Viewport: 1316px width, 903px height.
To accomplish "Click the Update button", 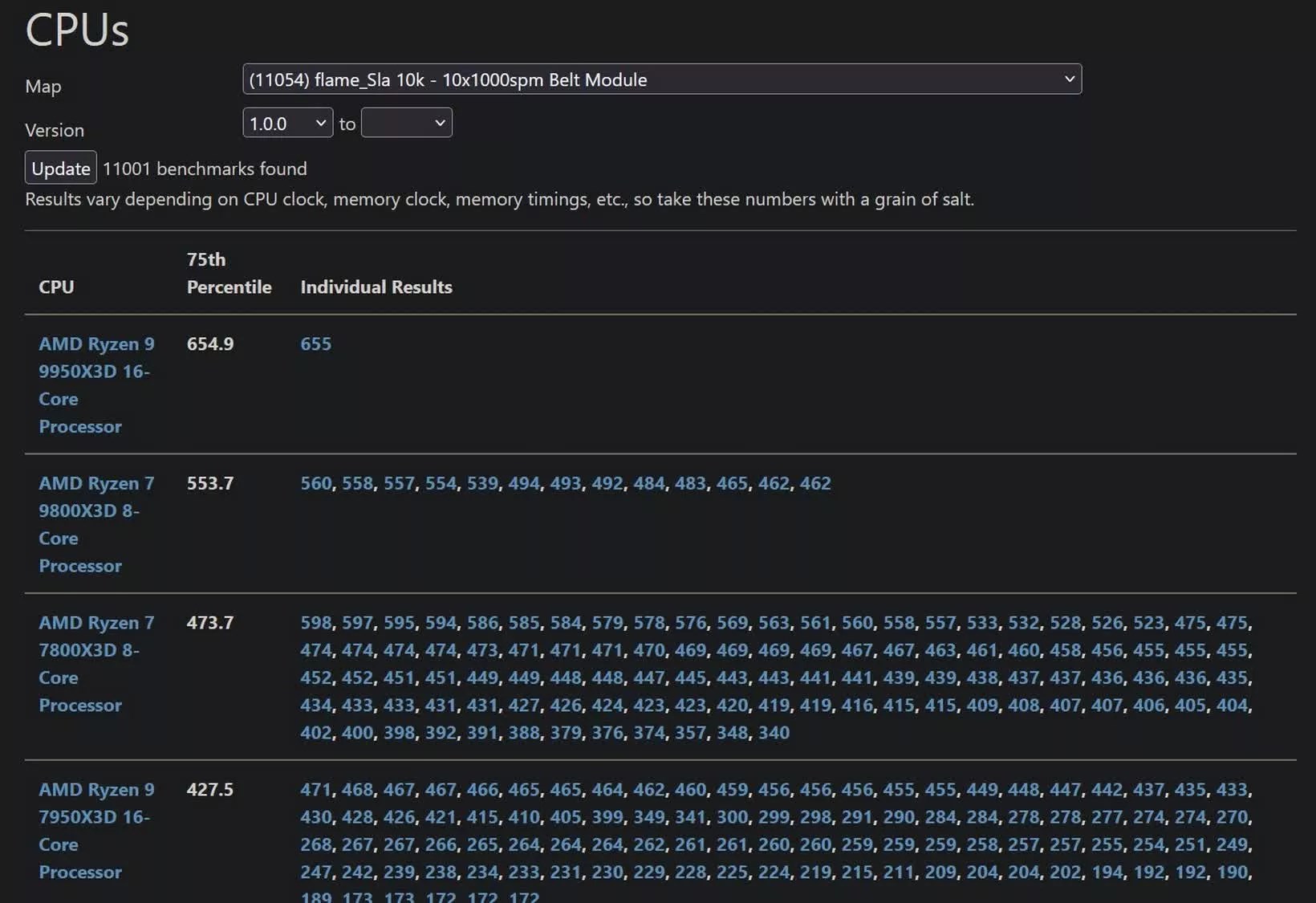I will coord(61,169).
